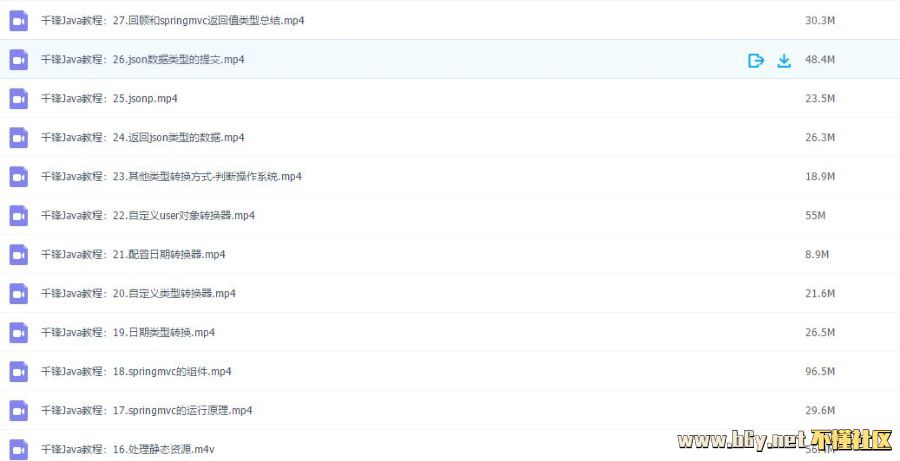
Task: Click the 26.5M size value
Action: point(820,332)
